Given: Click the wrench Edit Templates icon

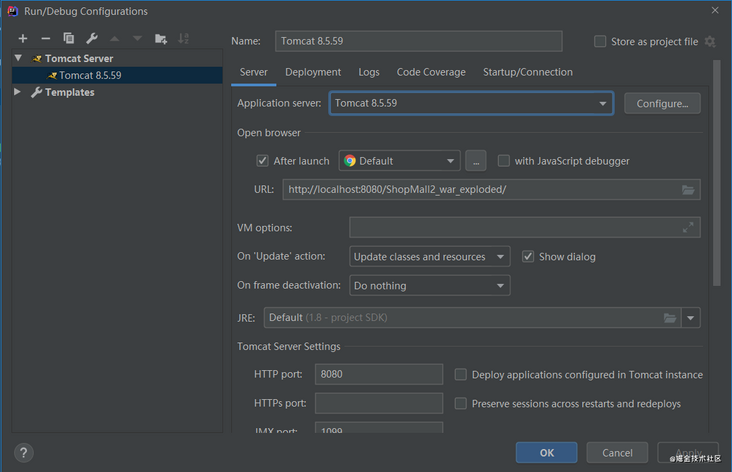Looking at the screenshot, I should [91, 38].
